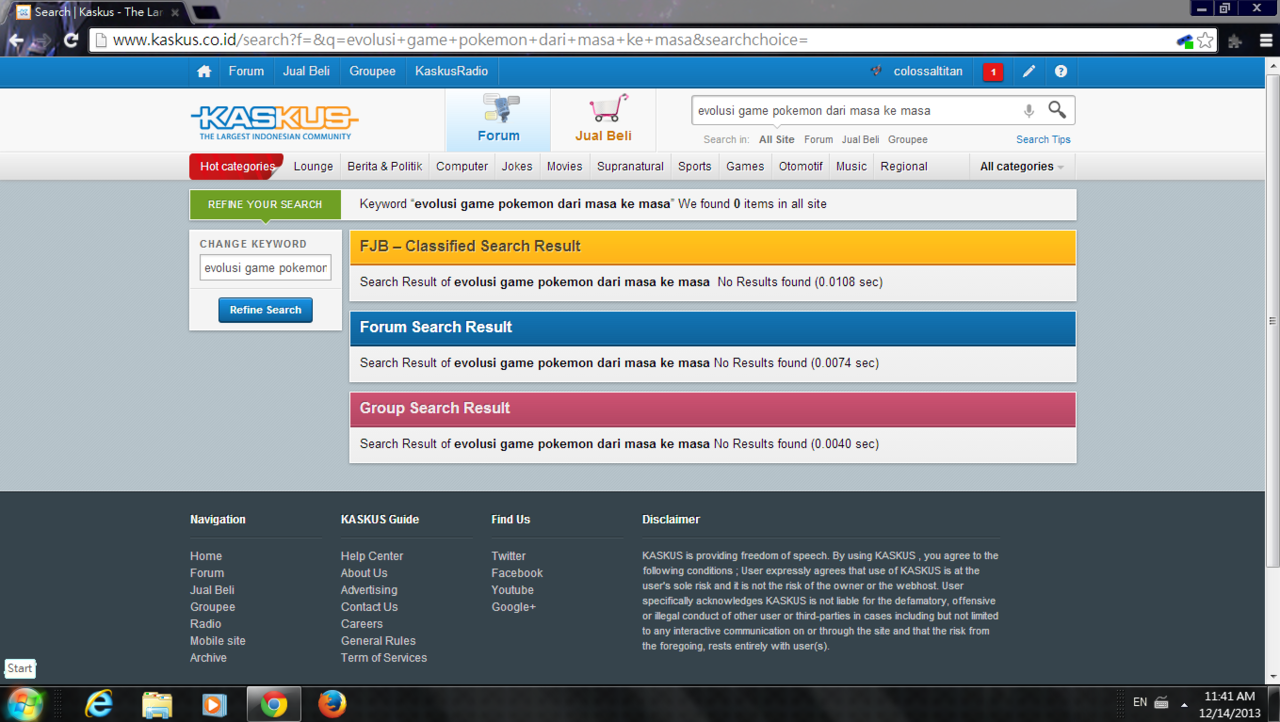Click the colossaltitan username link
Image resolution: width=1280 pixels, height=722 pixels.
pyautogui.click(x=928, y=72)
